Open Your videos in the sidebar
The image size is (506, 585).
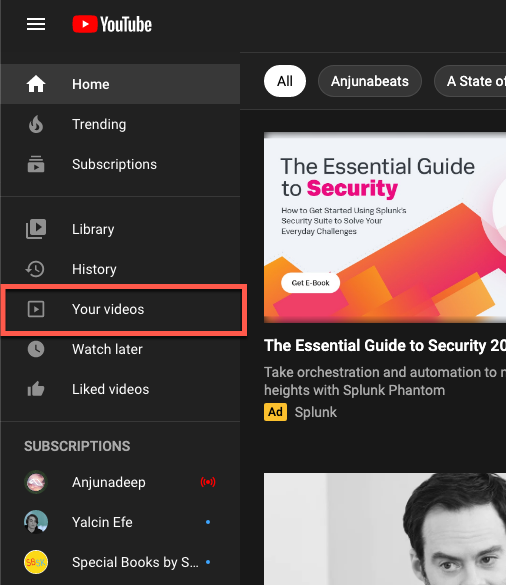point(123,309)
